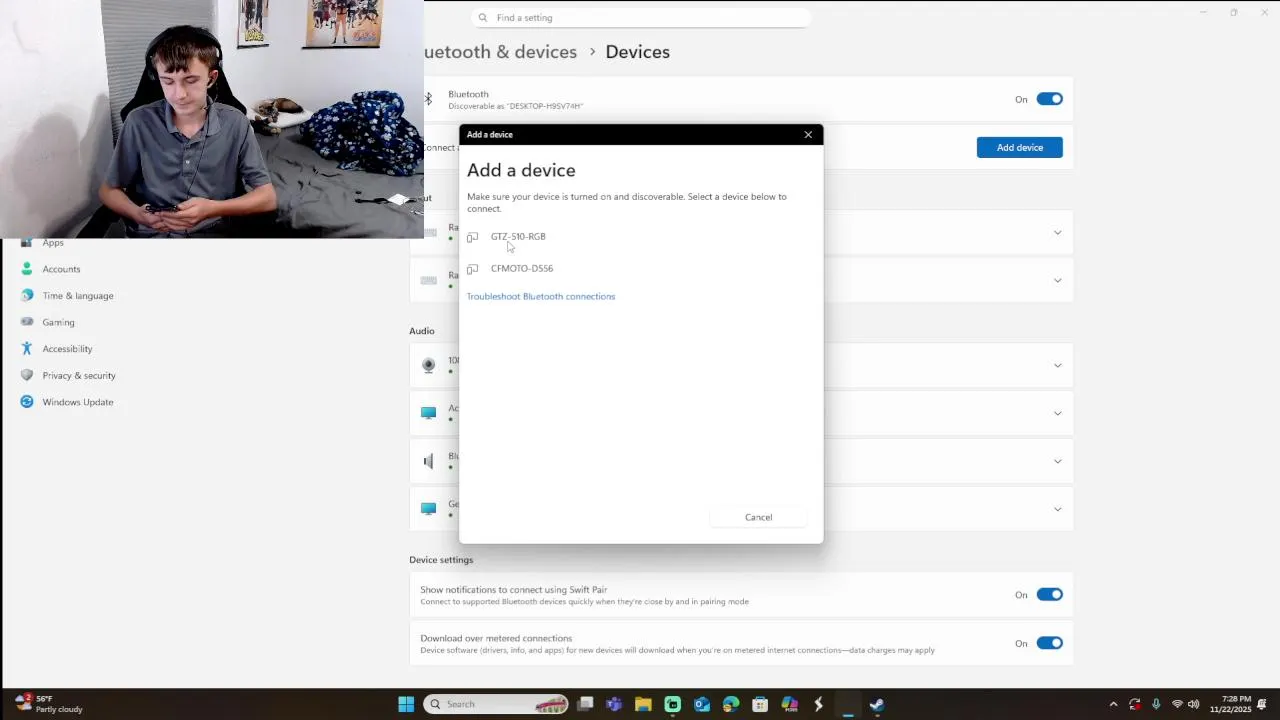The height and width of the screenshot is (720, 1280).
Task: Launch Microsoft Edge from the taskbar
Action: tap(731, 704)
